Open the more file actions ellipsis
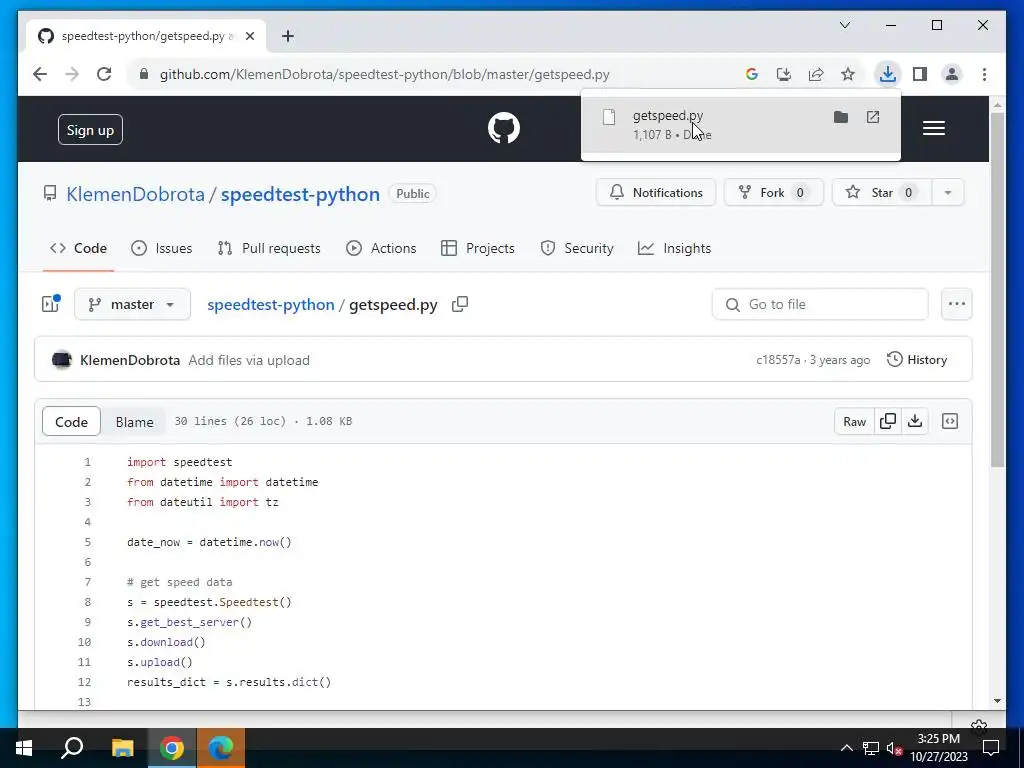The height and width of the screenshot is (768, 1024). 957,304
